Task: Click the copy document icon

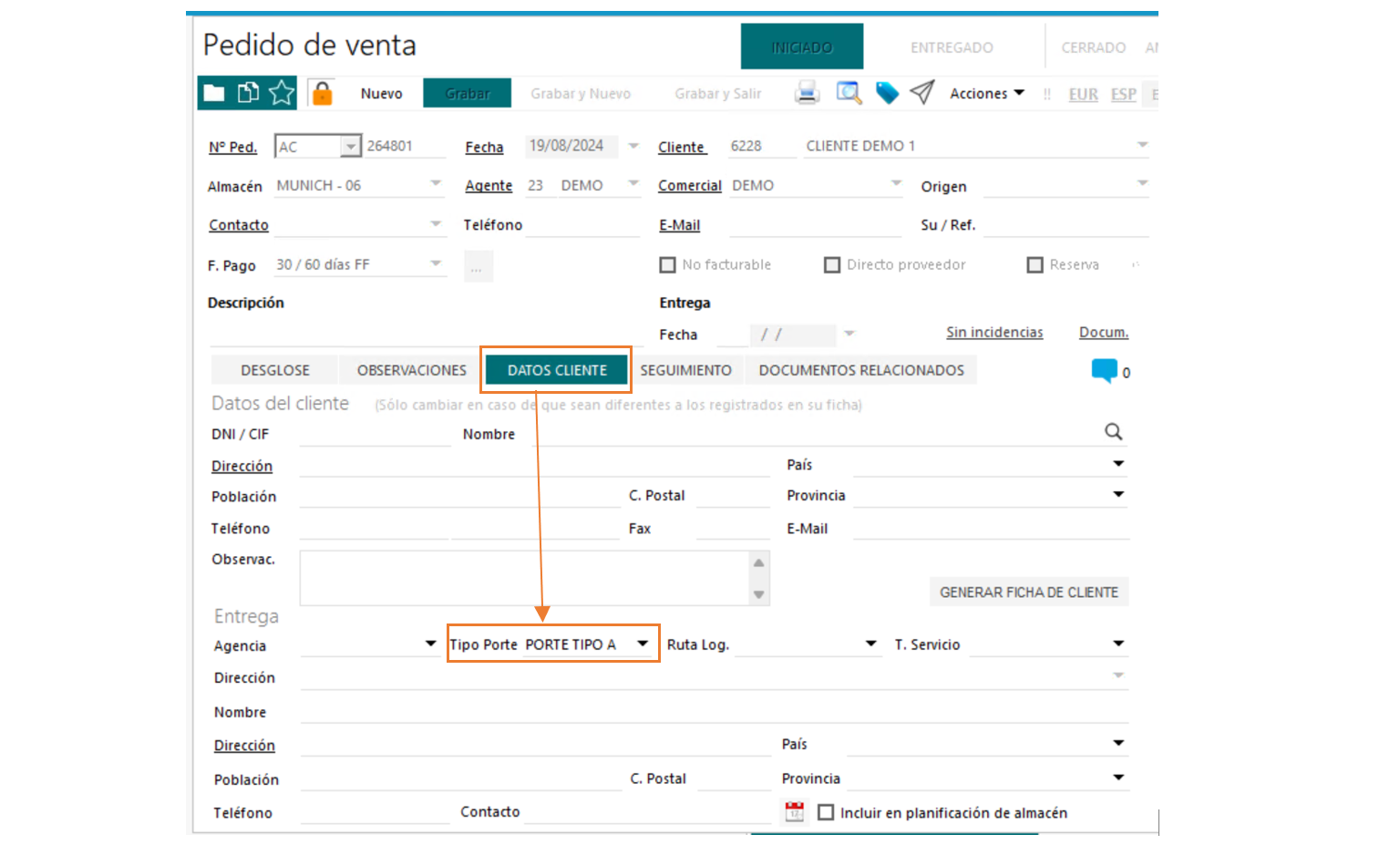Action: (248, 93)
